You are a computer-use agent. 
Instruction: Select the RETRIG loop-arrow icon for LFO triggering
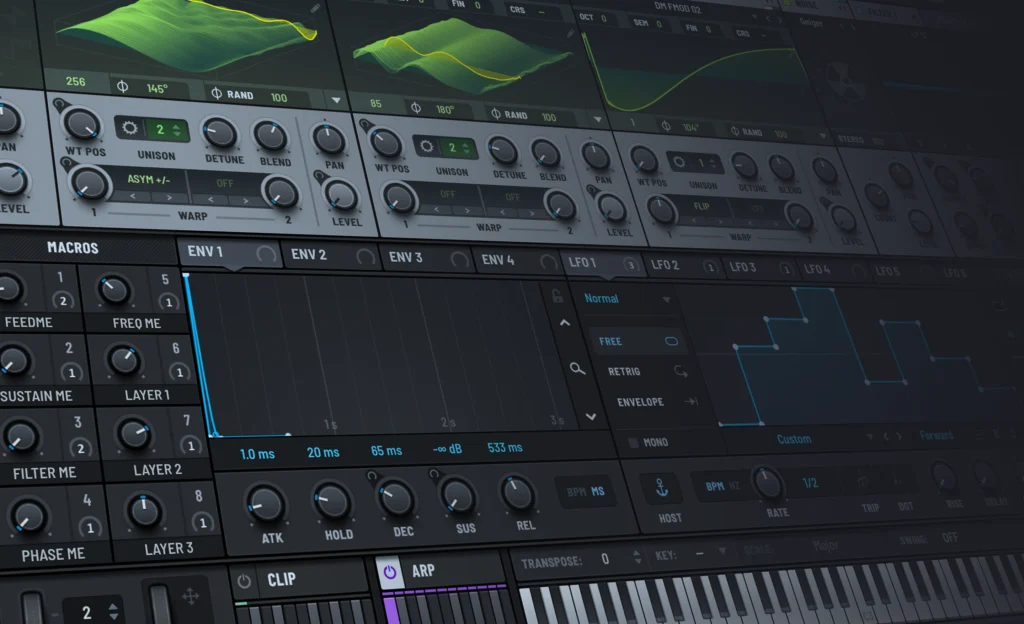click(681, 372)
